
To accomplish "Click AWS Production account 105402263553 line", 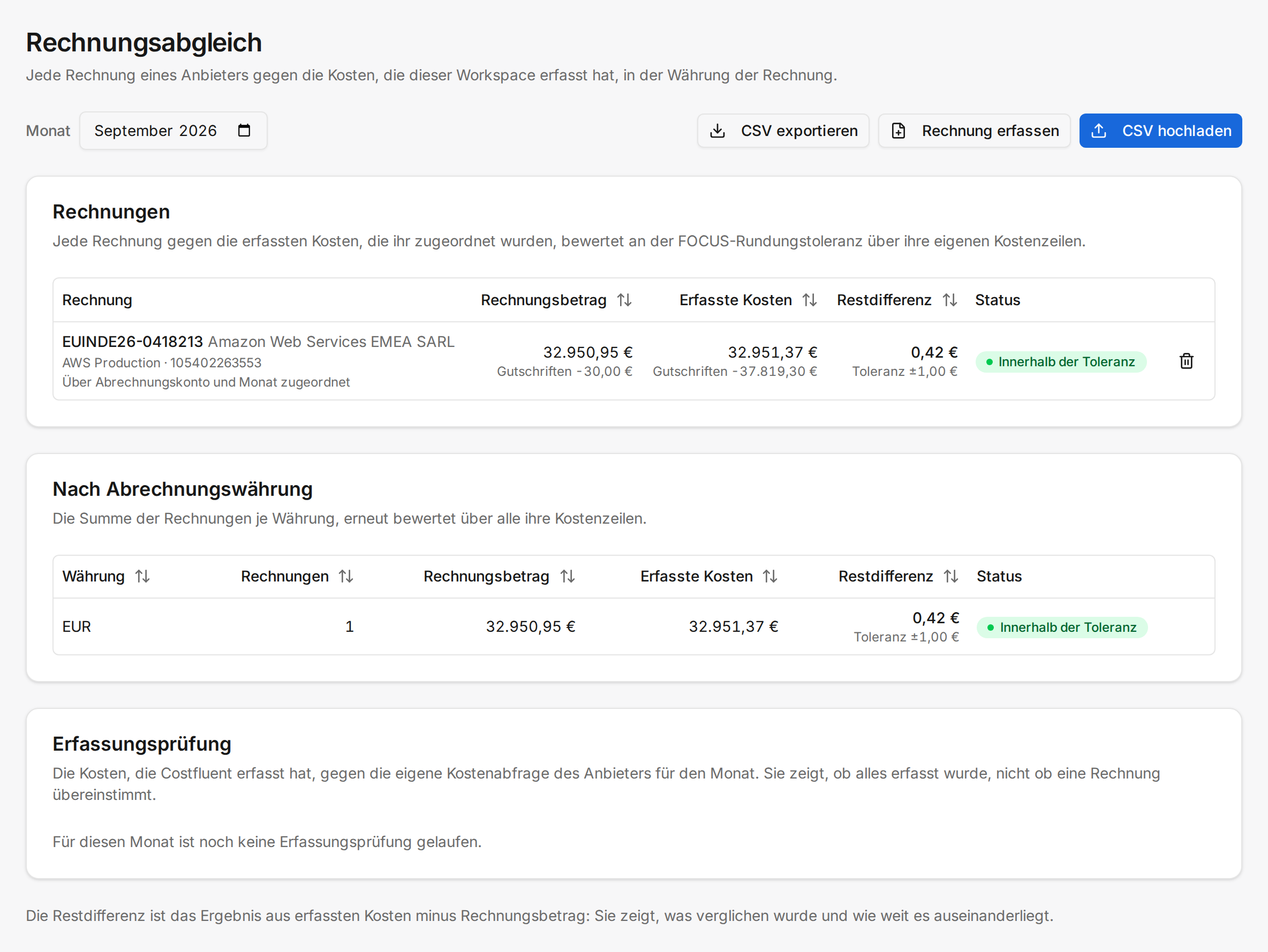I will point(162,363).
